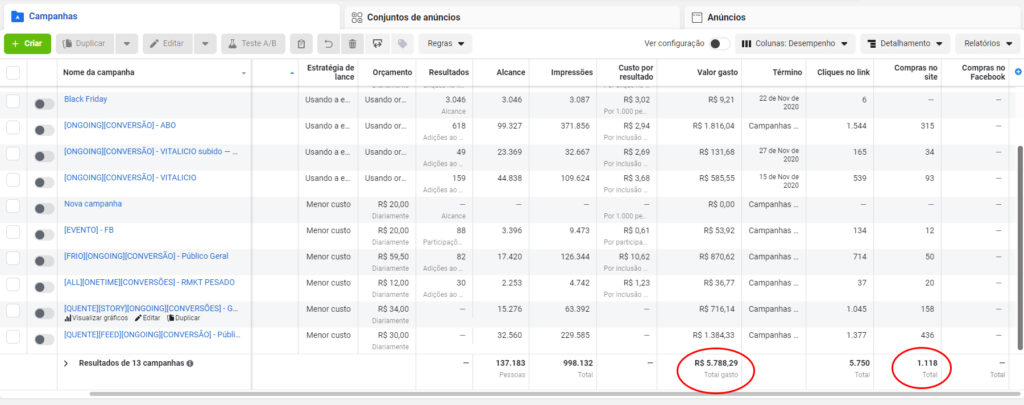Toggle on the Black Friday campaign switch
The height and width of the screenshot is (405, 1024).
[x=43, y=104]
